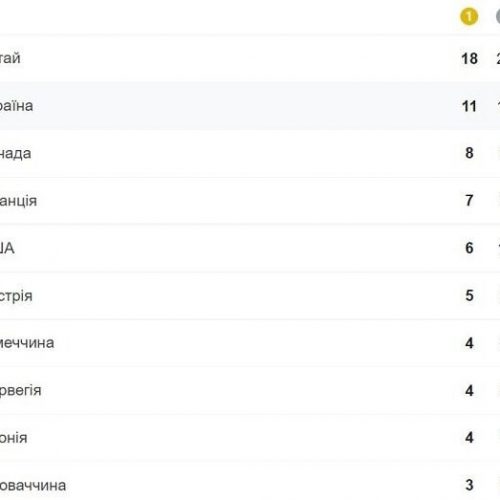Click the gold medal column icon
Image resolution: width=500 pixels, height=500 pixels.
click(469, 17)
